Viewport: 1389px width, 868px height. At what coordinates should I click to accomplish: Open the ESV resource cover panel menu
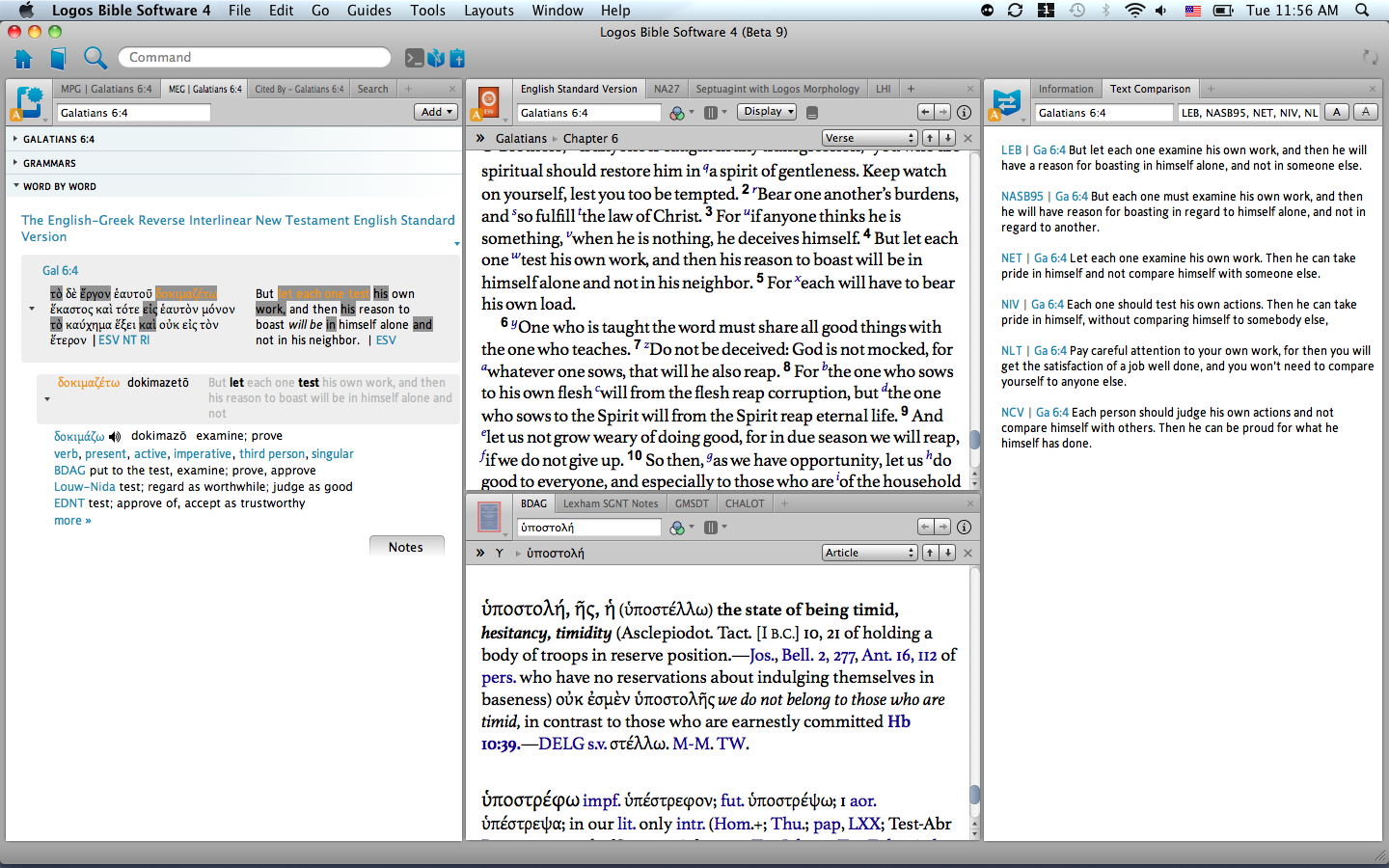click(x=489, y=102)
